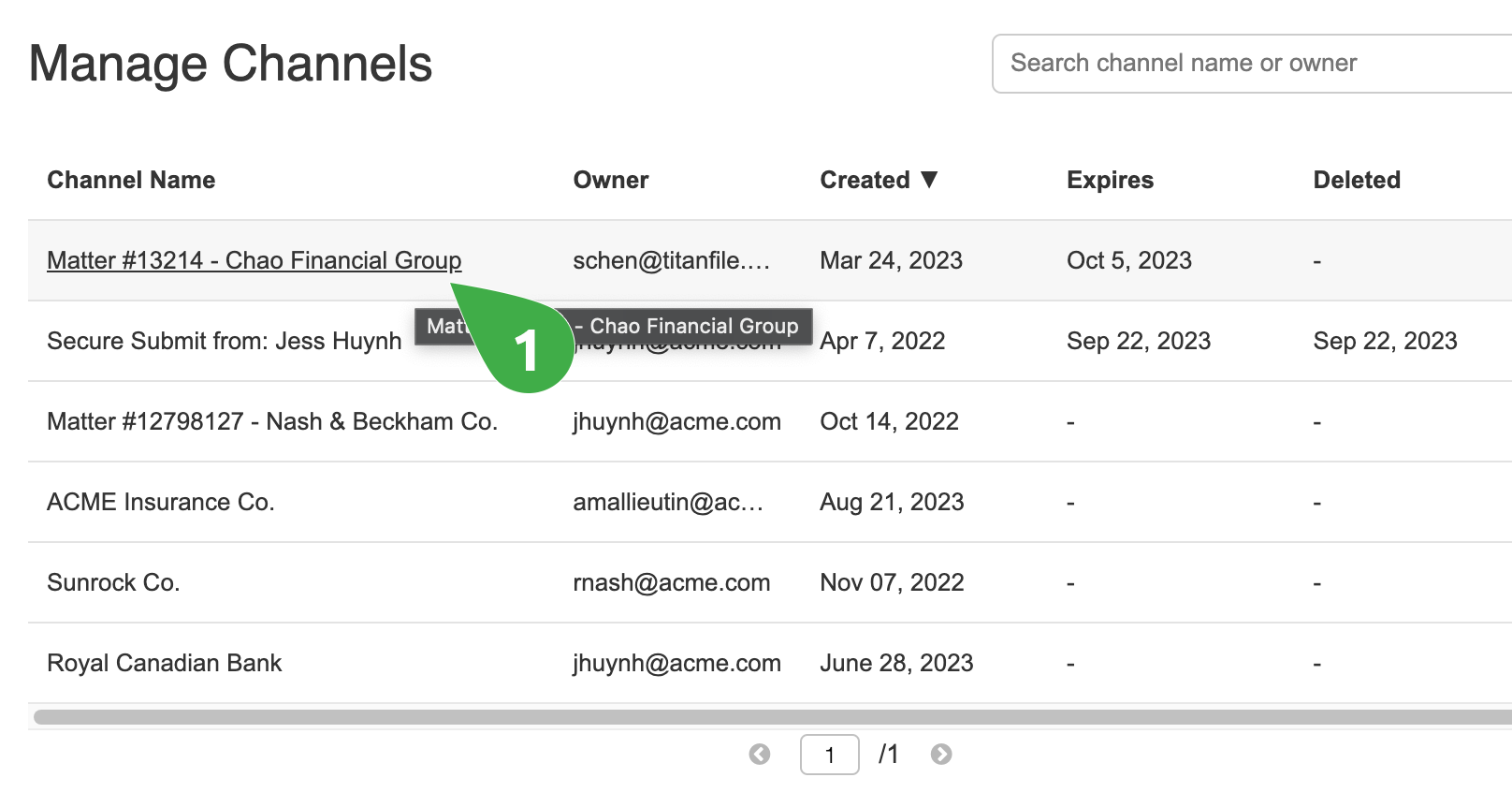The height and width of the screenshot is (807, 1512).
Task: Click the page number input box
Action: pos(830,754)
